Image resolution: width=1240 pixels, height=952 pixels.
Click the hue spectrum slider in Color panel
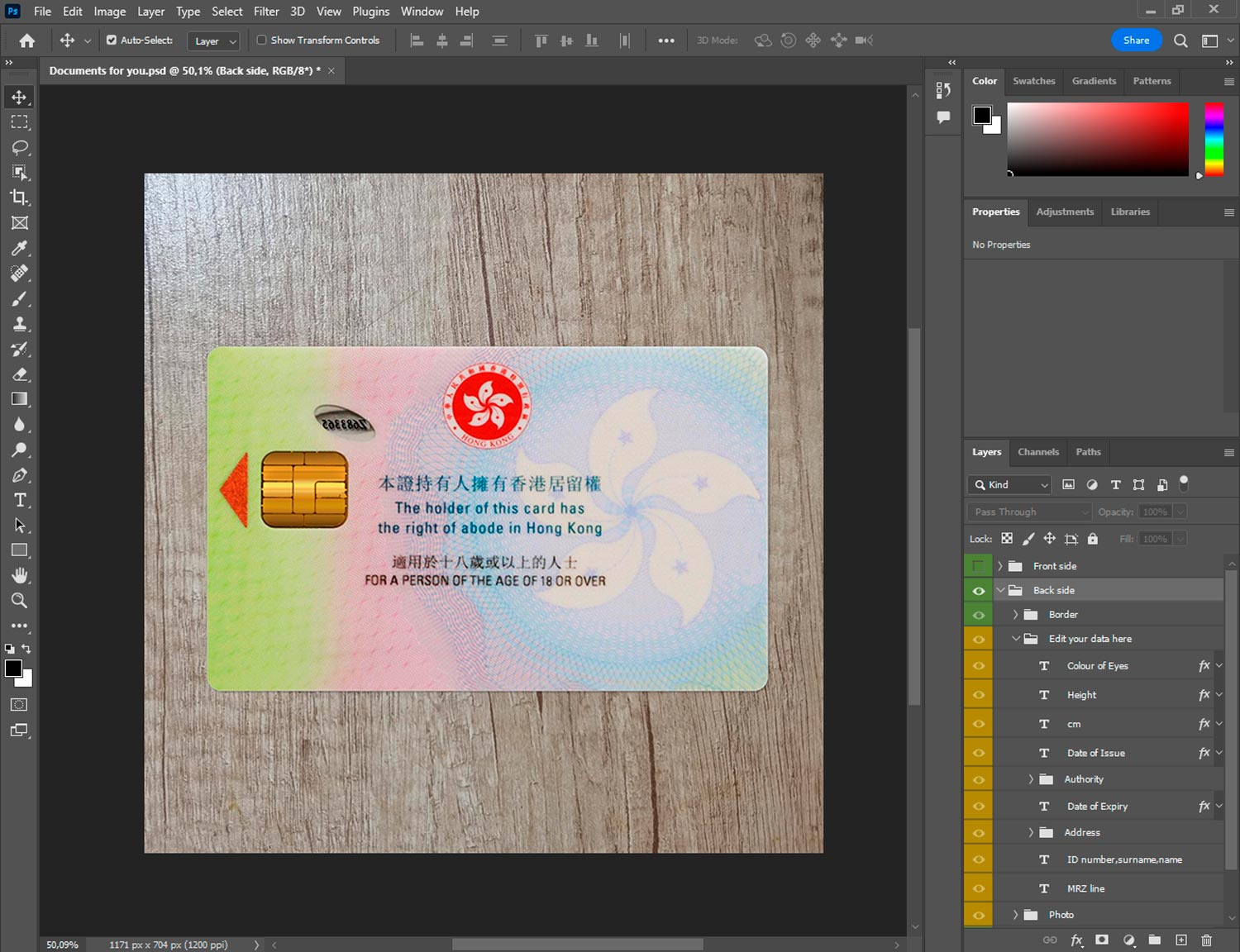point(1214,139)
